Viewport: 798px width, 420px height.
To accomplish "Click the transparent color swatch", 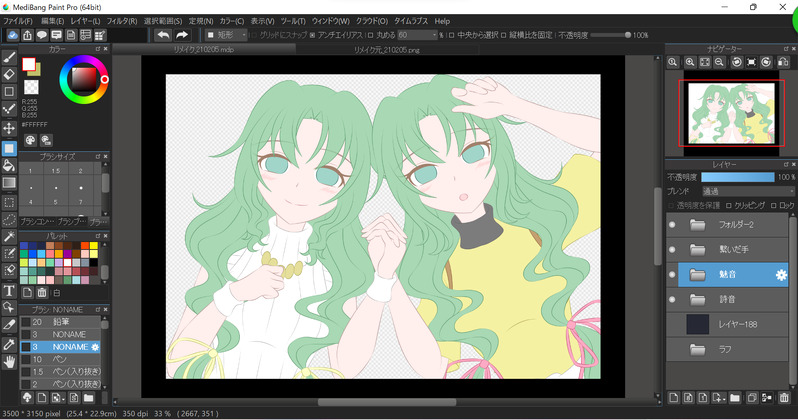I will pyautogui.click(x=32, y=87).
